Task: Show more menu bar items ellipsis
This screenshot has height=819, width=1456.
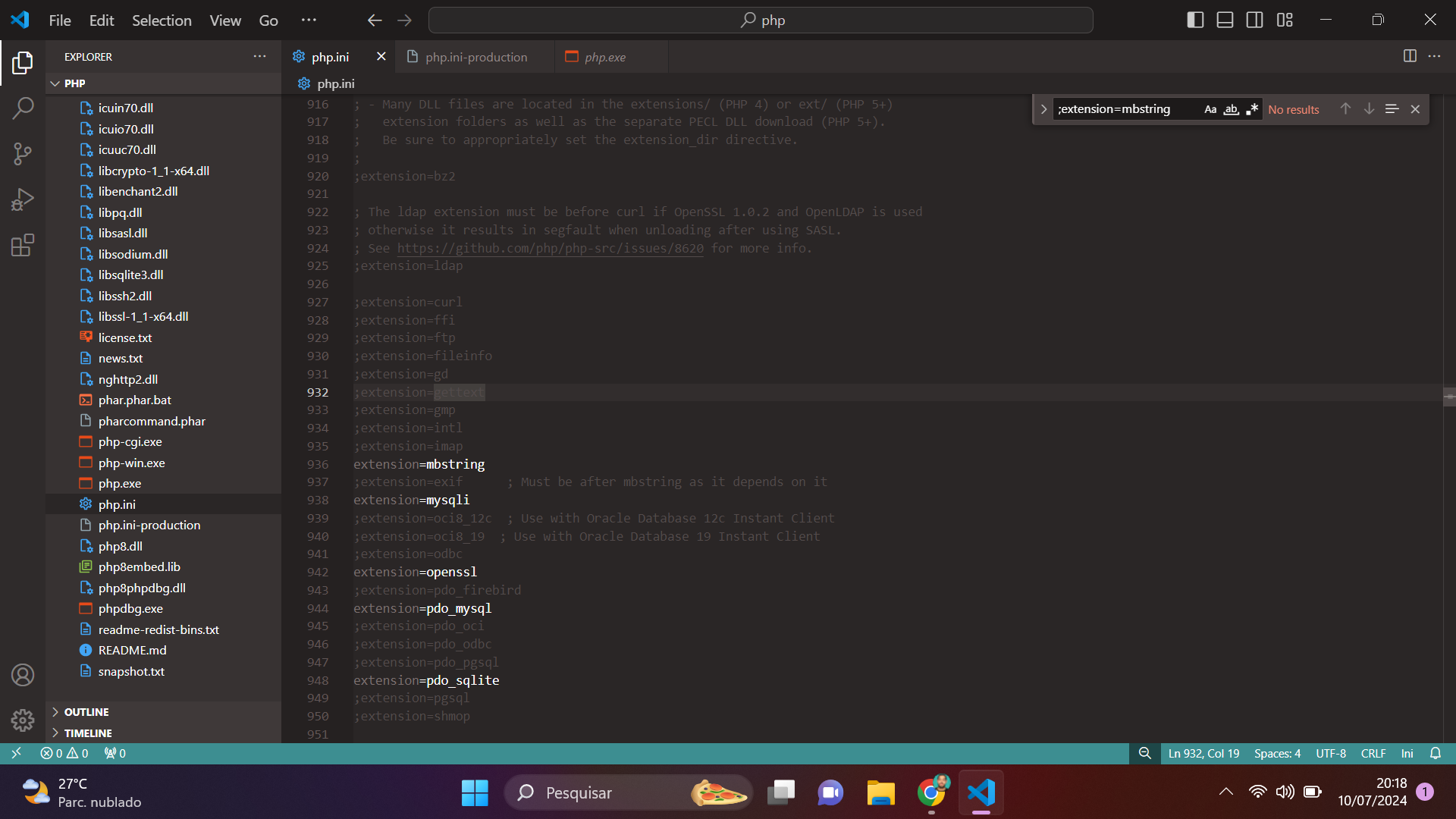Action: coord(309,20)
